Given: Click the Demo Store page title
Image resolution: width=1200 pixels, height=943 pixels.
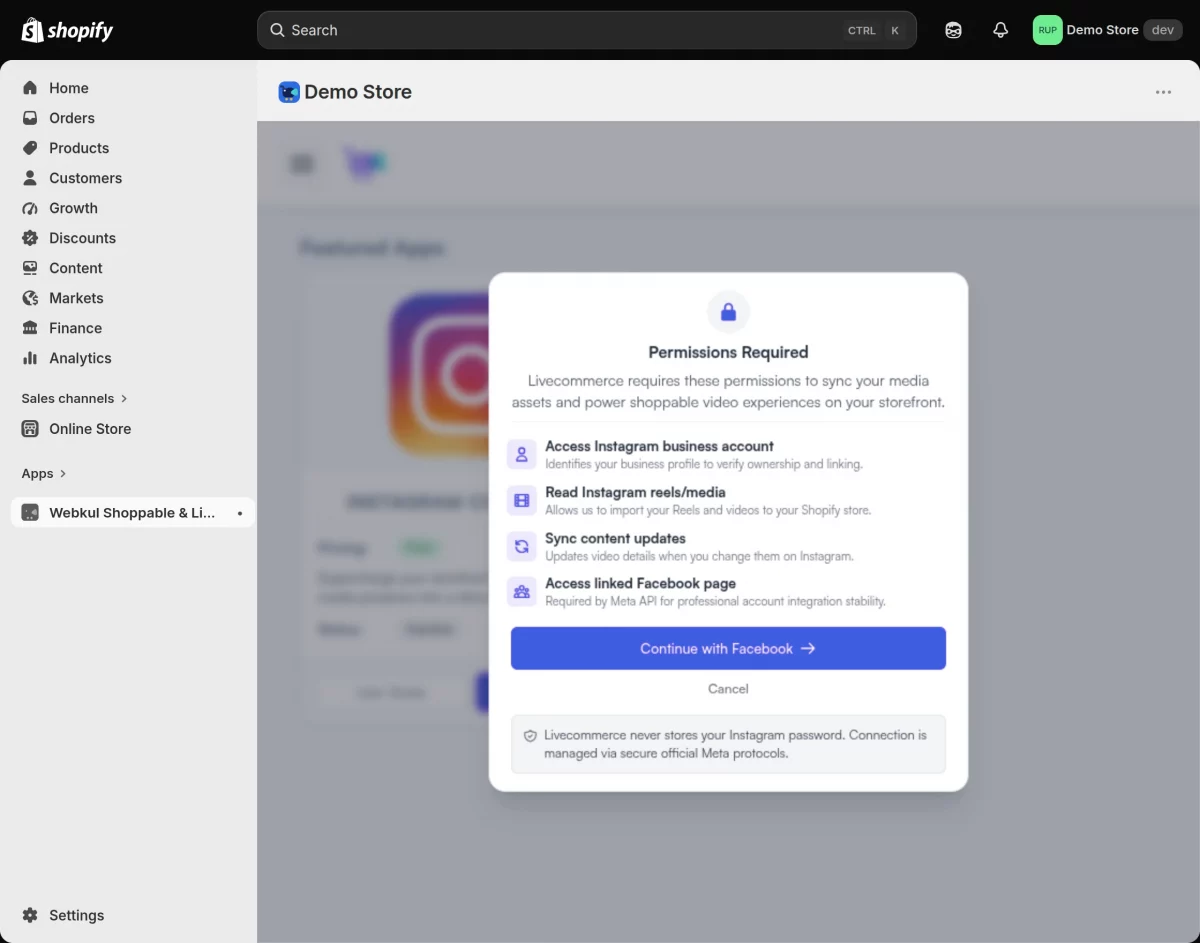Looking at the screenshot, I should pos(358,92).
